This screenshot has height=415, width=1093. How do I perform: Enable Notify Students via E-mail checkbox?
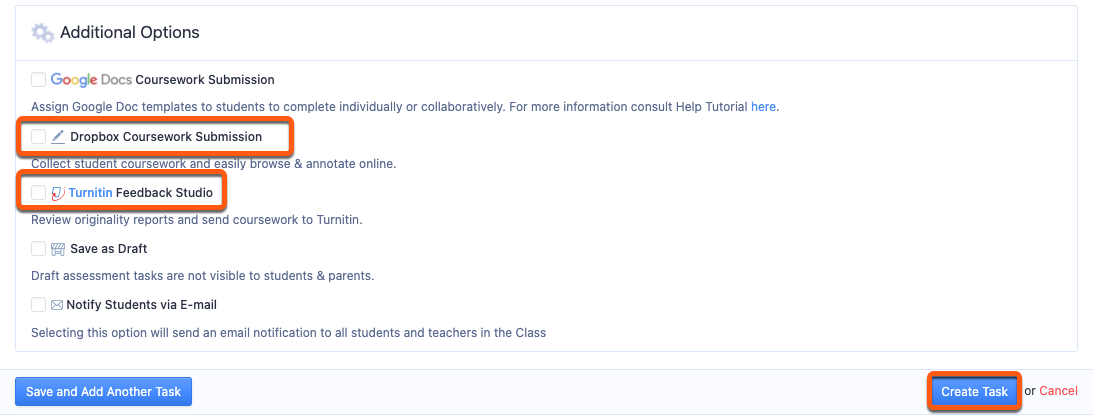click(x=38, y=305)
